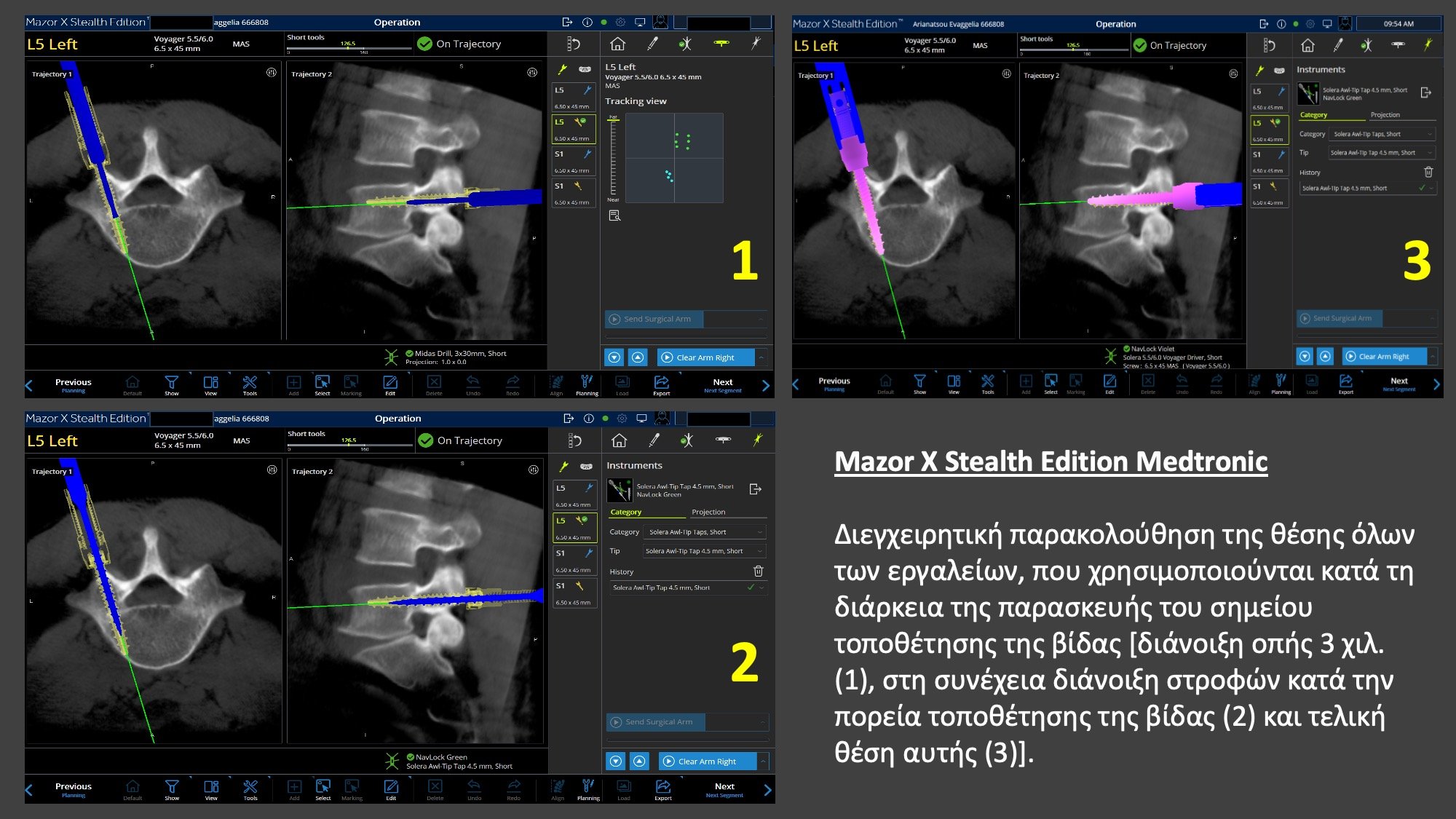Screen dimensions: 1456x819
Task: Open tracker icon with green check, screenshot 1
Action: 685,44
